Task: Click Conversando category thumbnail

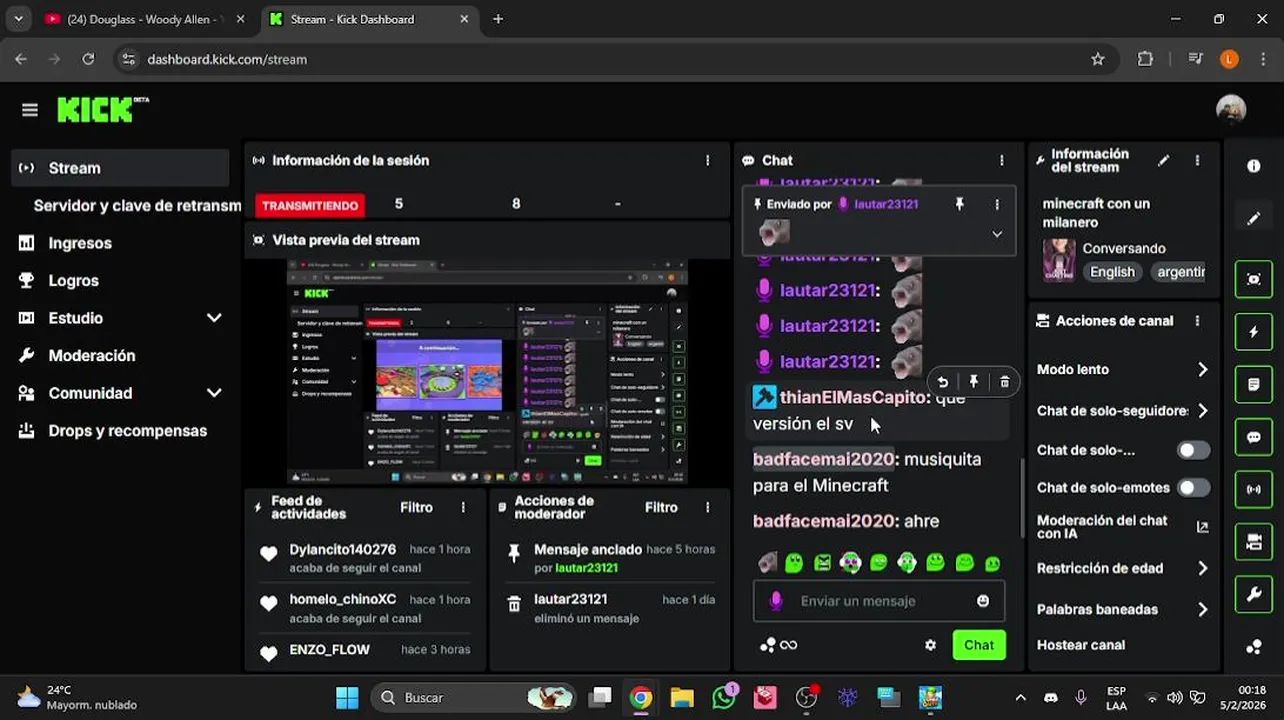Action: 1059,260
